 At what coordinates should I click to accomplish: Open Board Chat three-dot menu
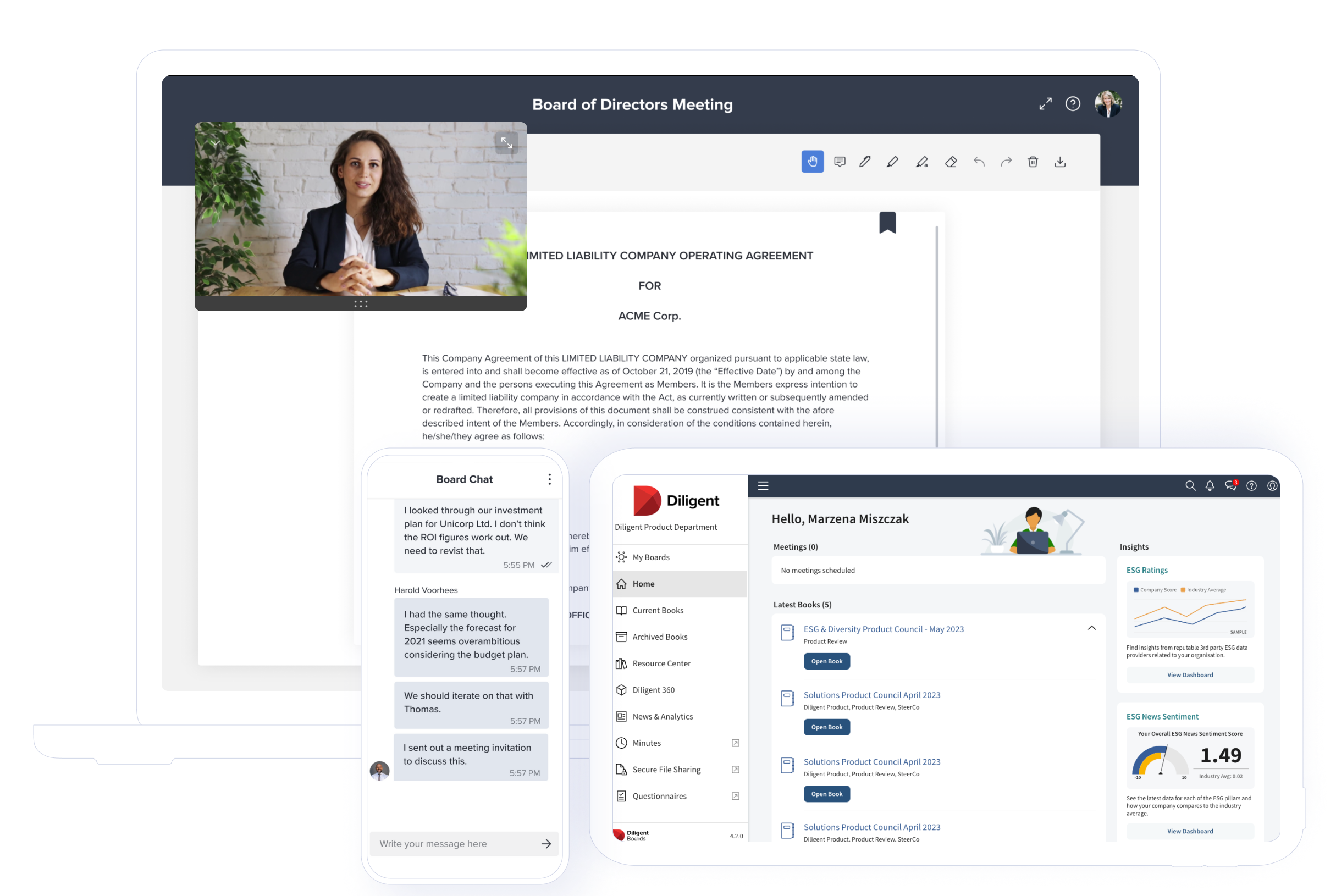tap(550, 479)
